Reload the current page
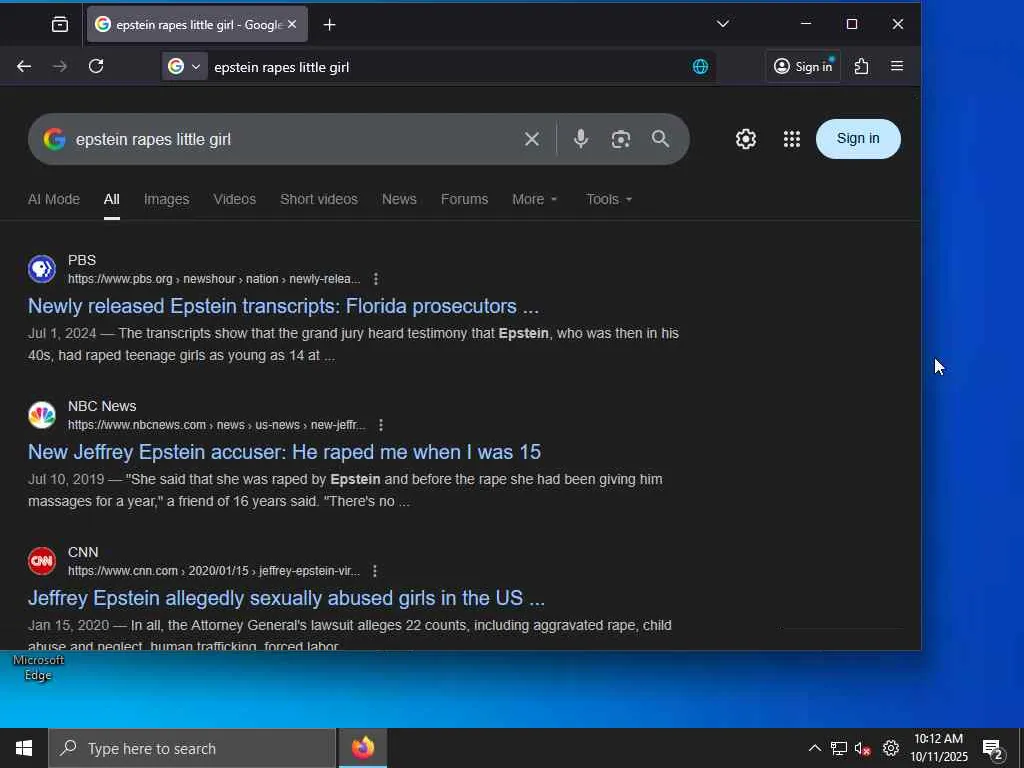 [x=96, y=67]
